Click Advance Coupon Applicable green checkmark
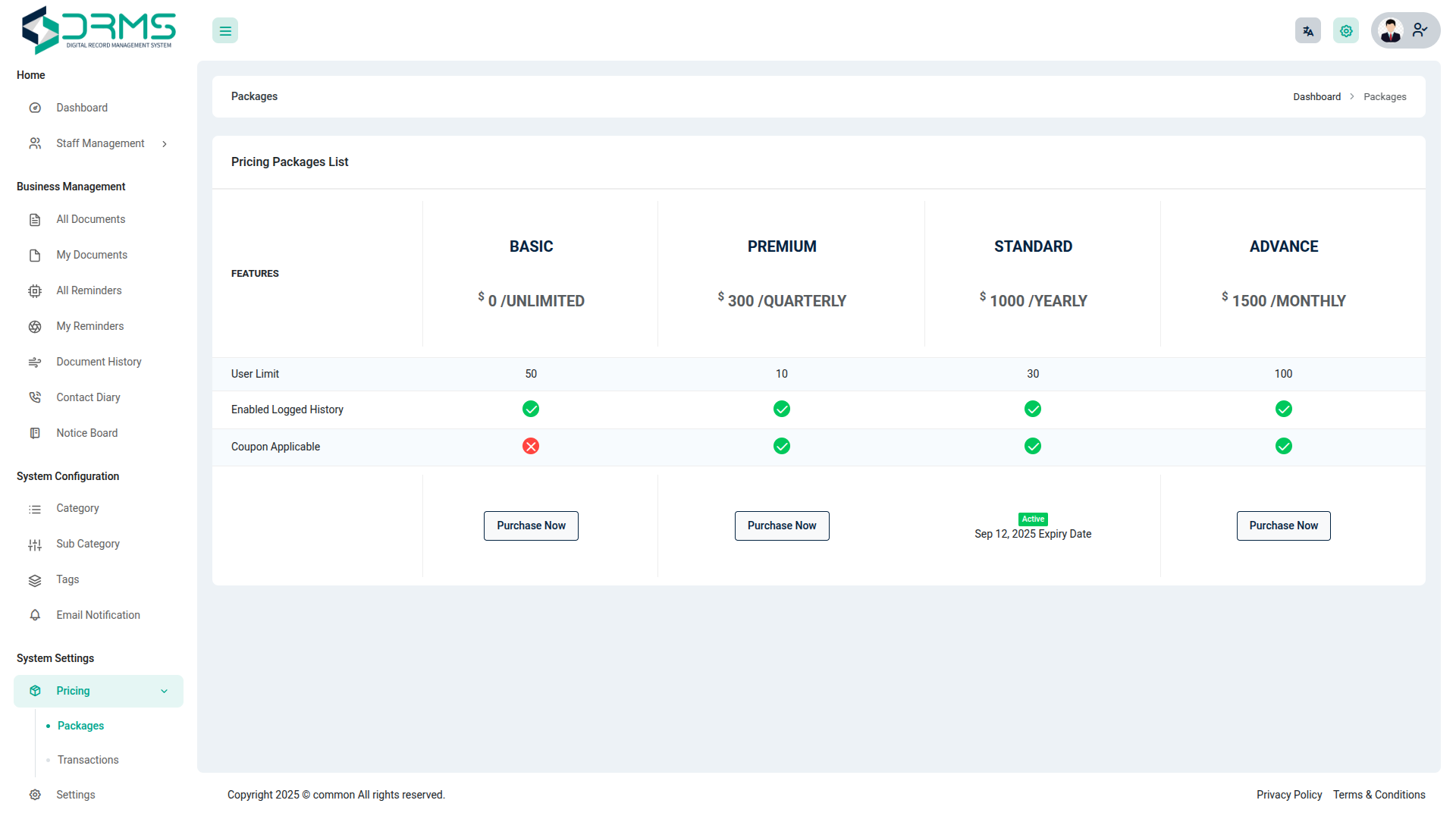The height and width of the screenshot is (819, 1456). [1283, 446]
